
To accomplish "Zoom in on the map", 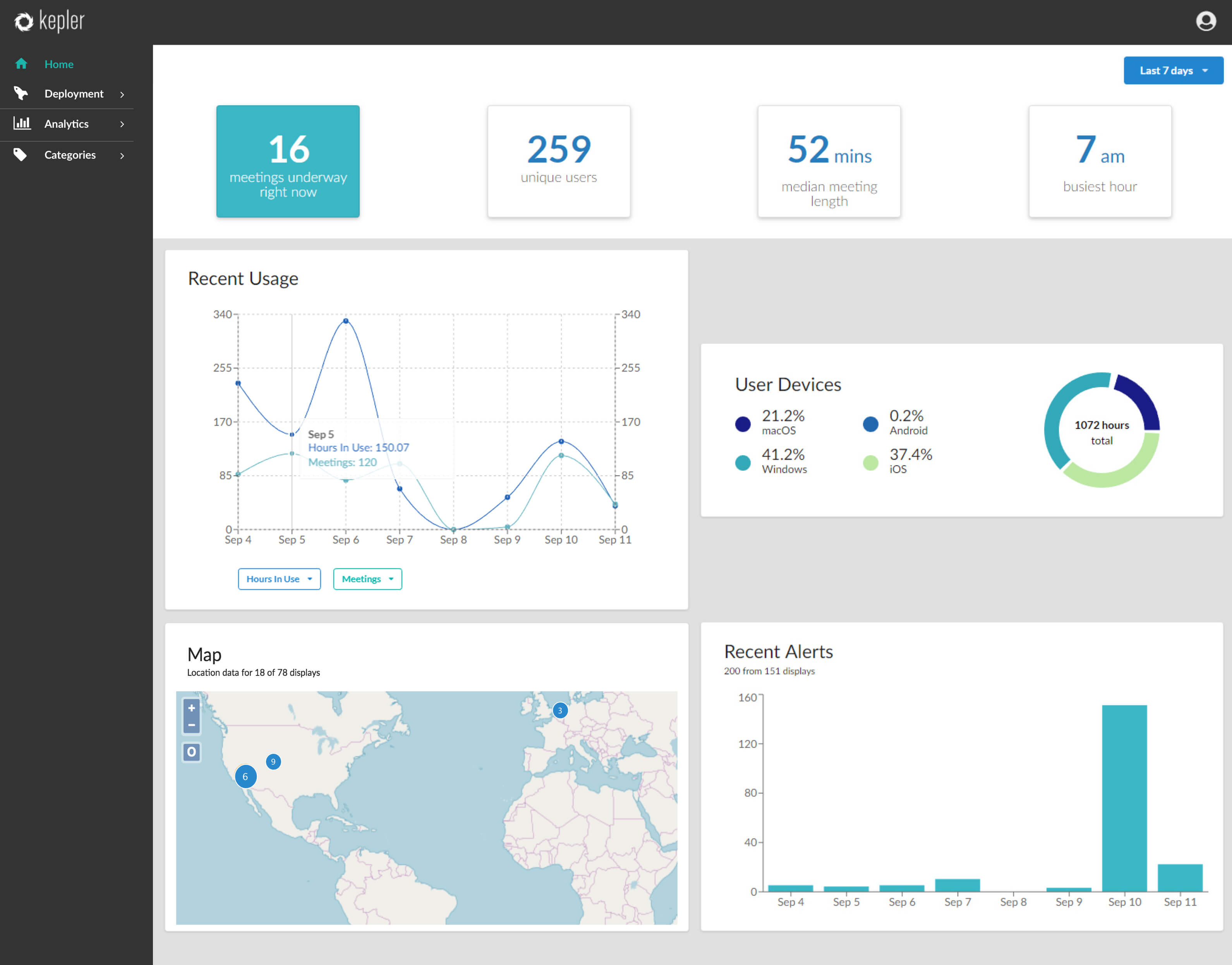I will point(192,708).
